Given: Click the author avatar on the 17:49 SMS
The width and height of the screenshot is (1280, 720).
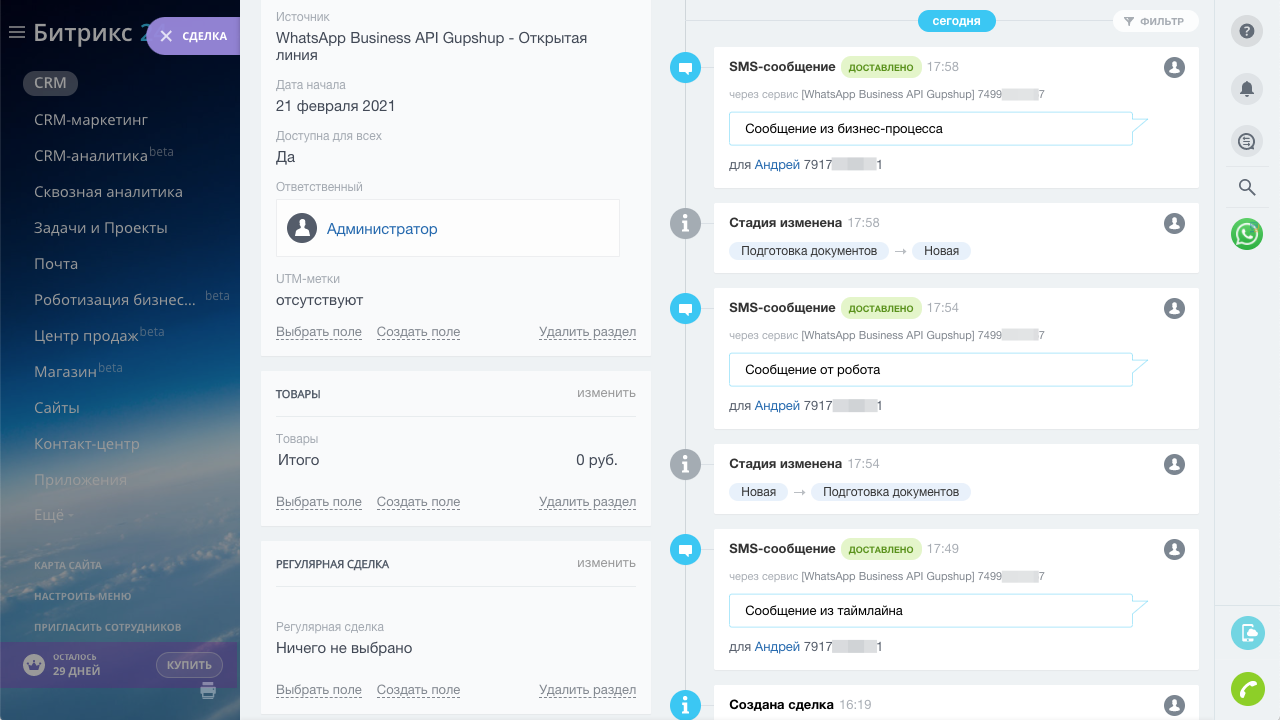Looking at the screenshot, I should [1175, 549].
